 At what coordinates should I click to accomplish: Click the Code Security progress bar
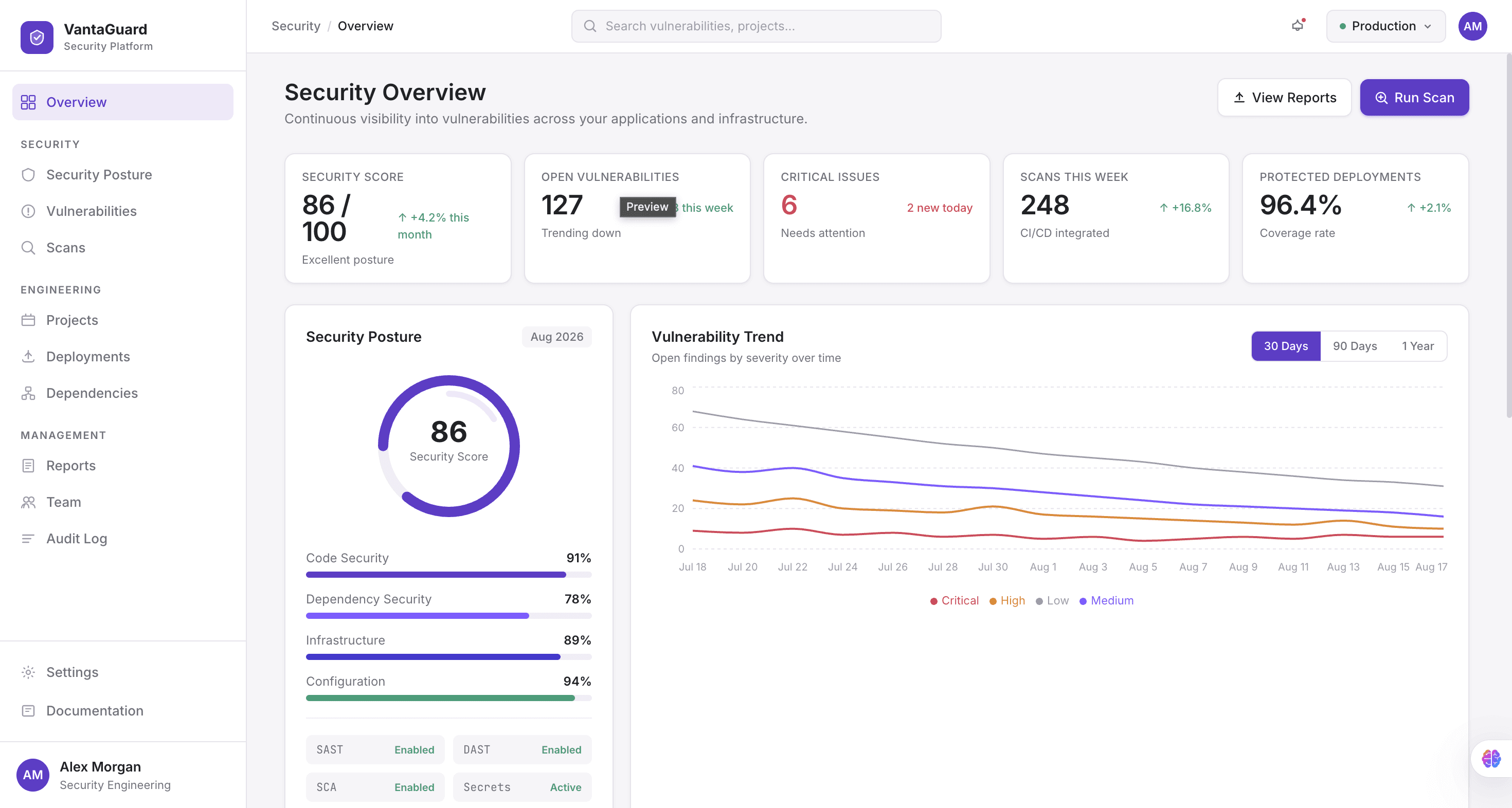pos(448,575)
